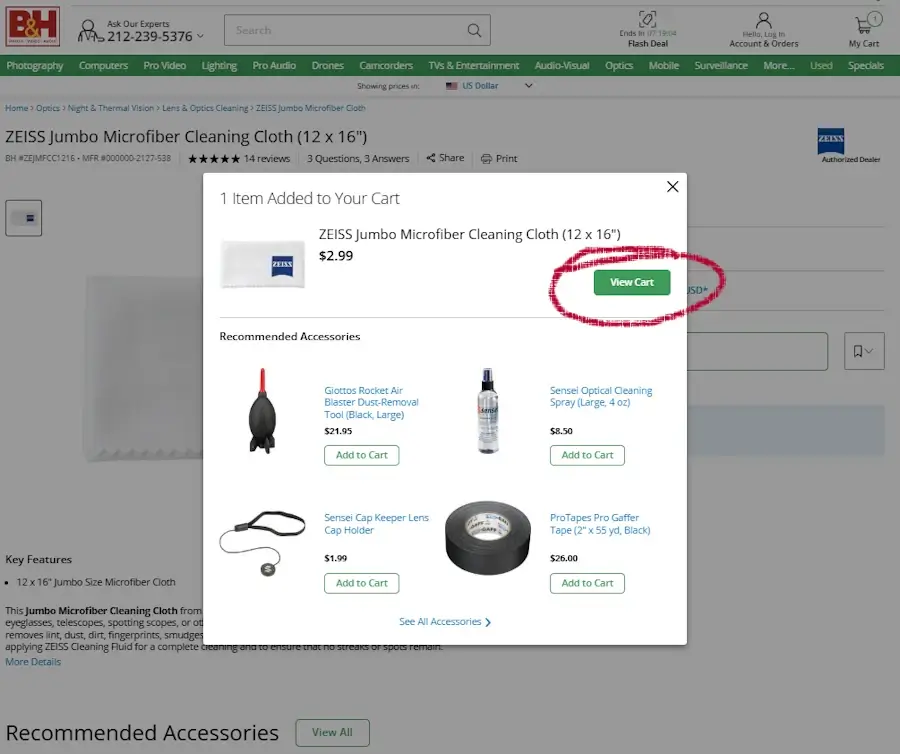
Task: Add Sensei Cap Keeper to cart
Action: click(x=362, y=583)
